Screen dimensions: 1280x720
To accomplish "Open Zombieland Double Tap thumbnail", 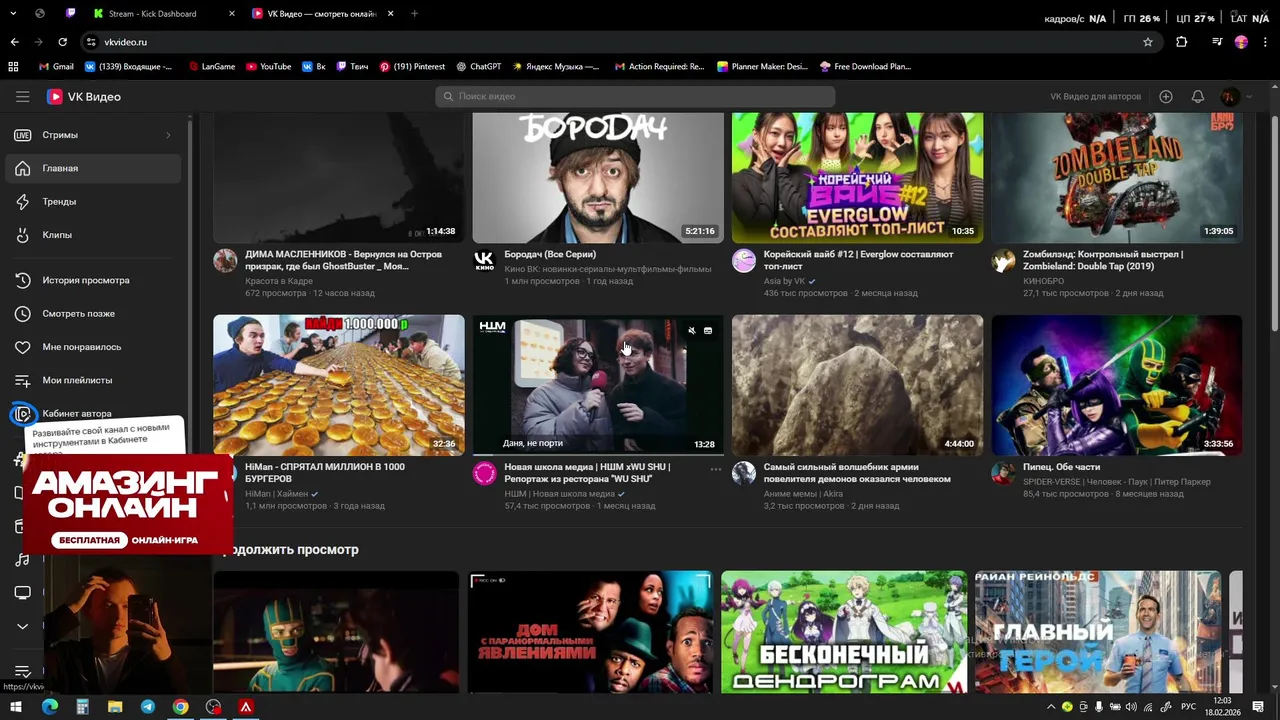I will 1117,177.
